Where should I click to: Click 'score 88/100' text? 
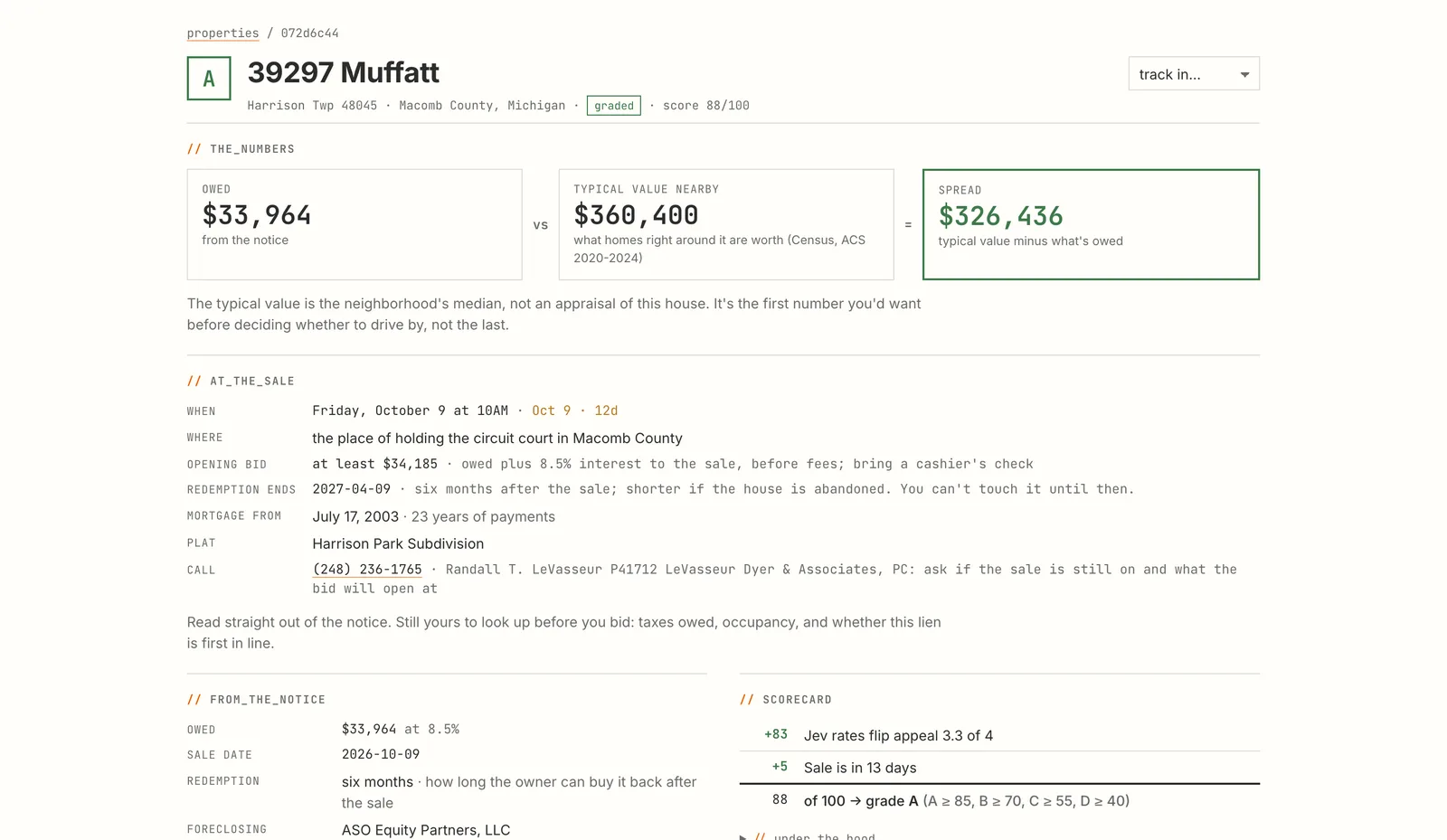[706, 106]
